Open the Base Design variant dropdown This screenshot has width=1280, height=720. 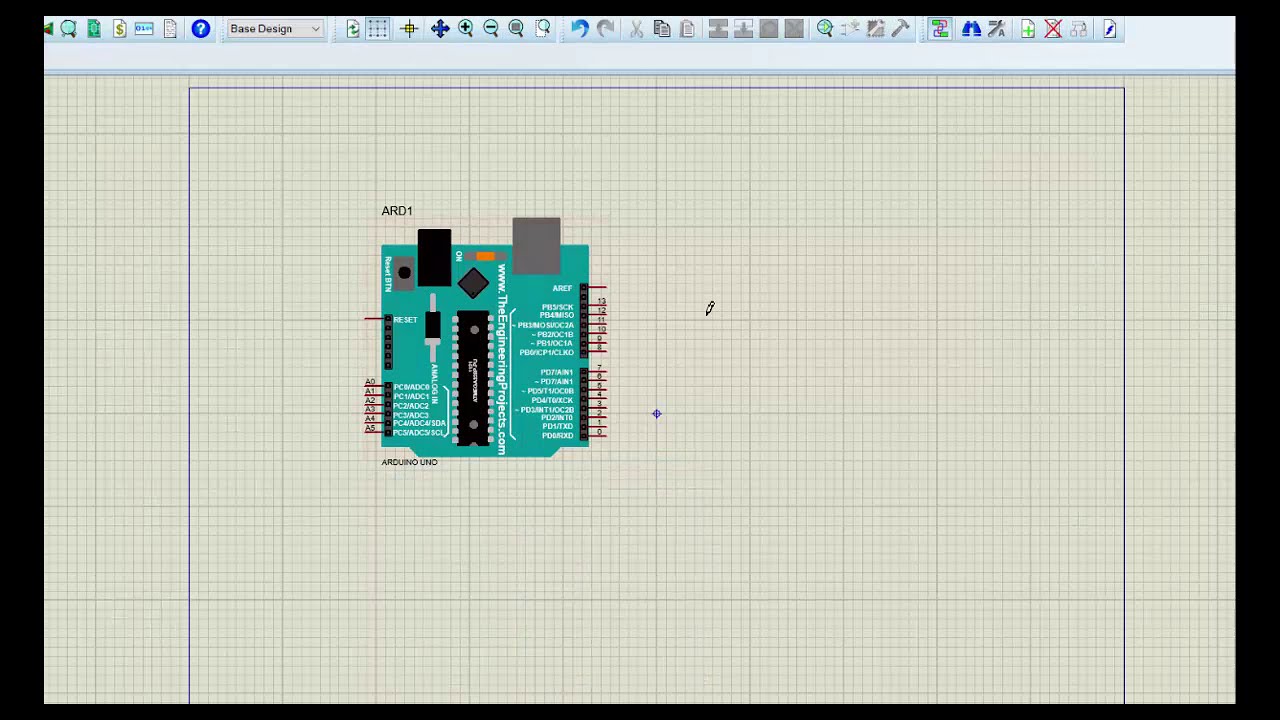(275, 29)
